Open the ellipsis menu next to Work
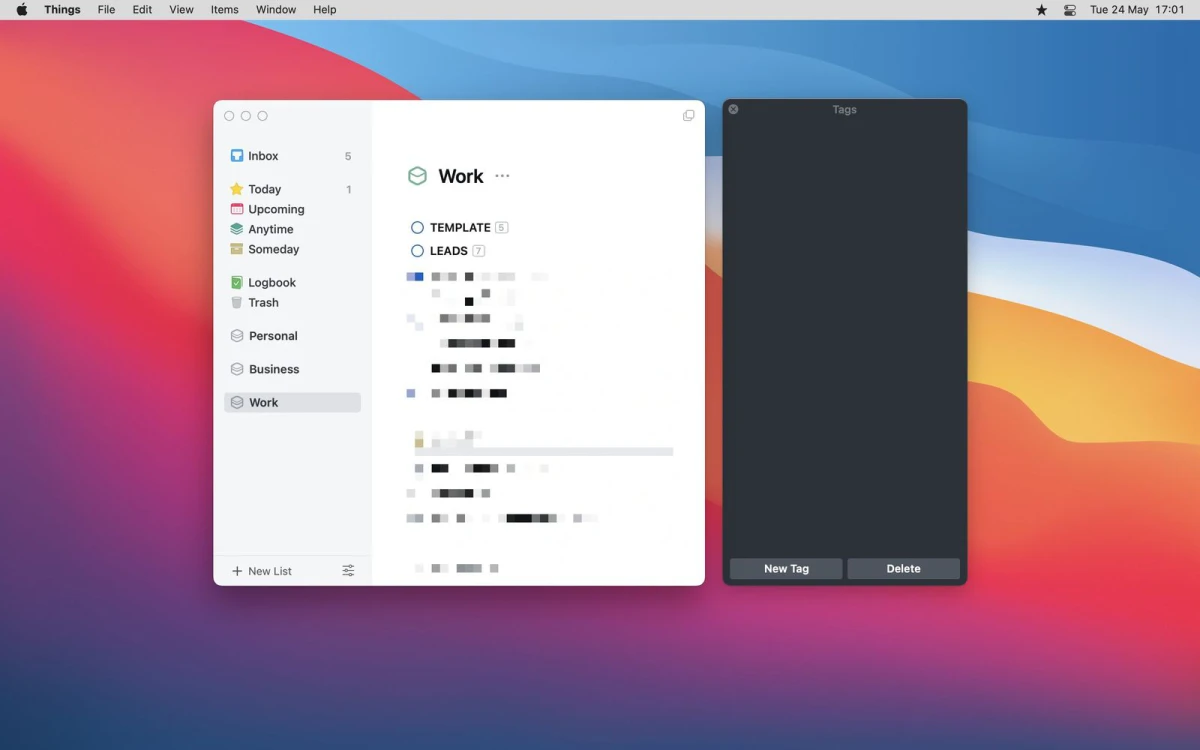The image size is (1200, 750). coord(502,176)
